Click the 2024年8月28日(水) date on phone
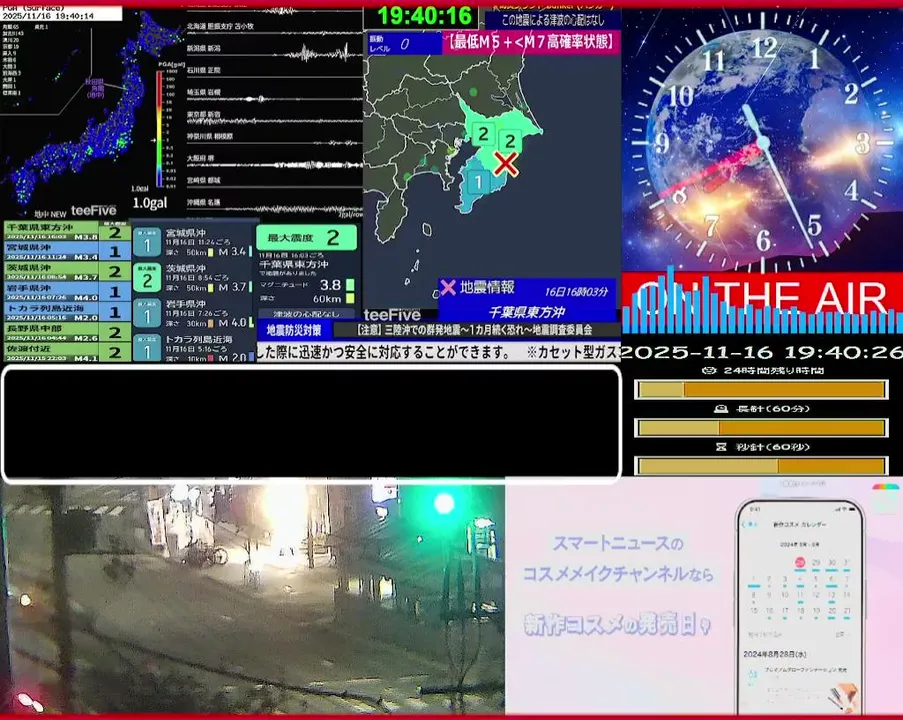 point(773,654)
